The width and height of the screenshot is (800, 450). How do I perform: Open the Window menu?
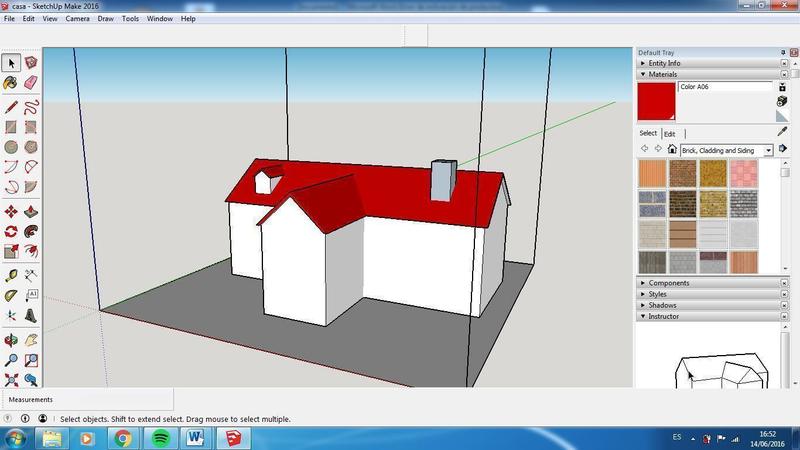159,19
